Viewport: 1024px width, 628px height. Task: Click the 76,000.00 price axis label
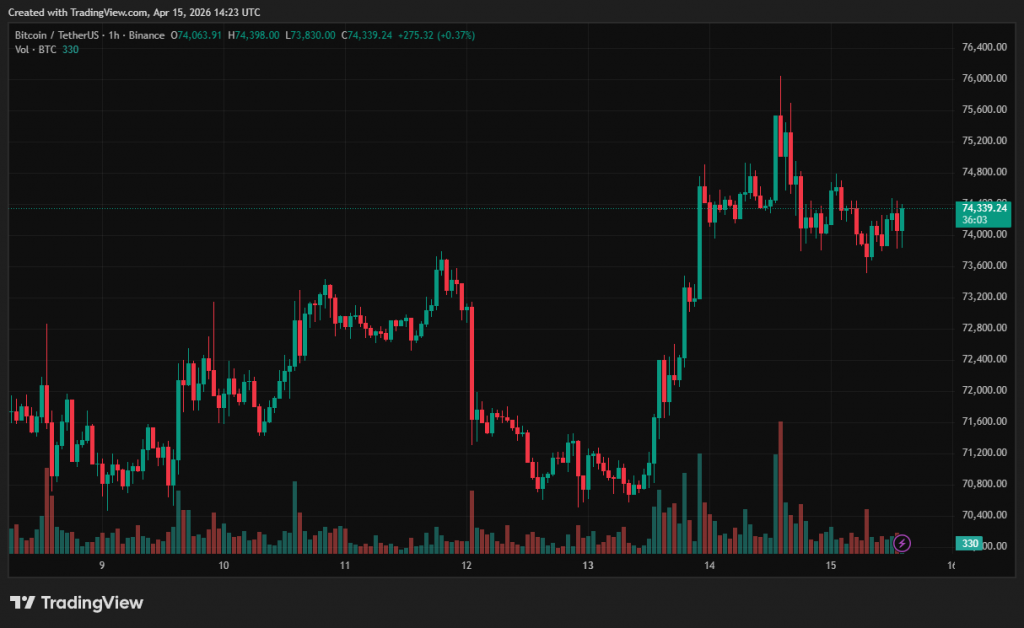click(x=983, y=78)
